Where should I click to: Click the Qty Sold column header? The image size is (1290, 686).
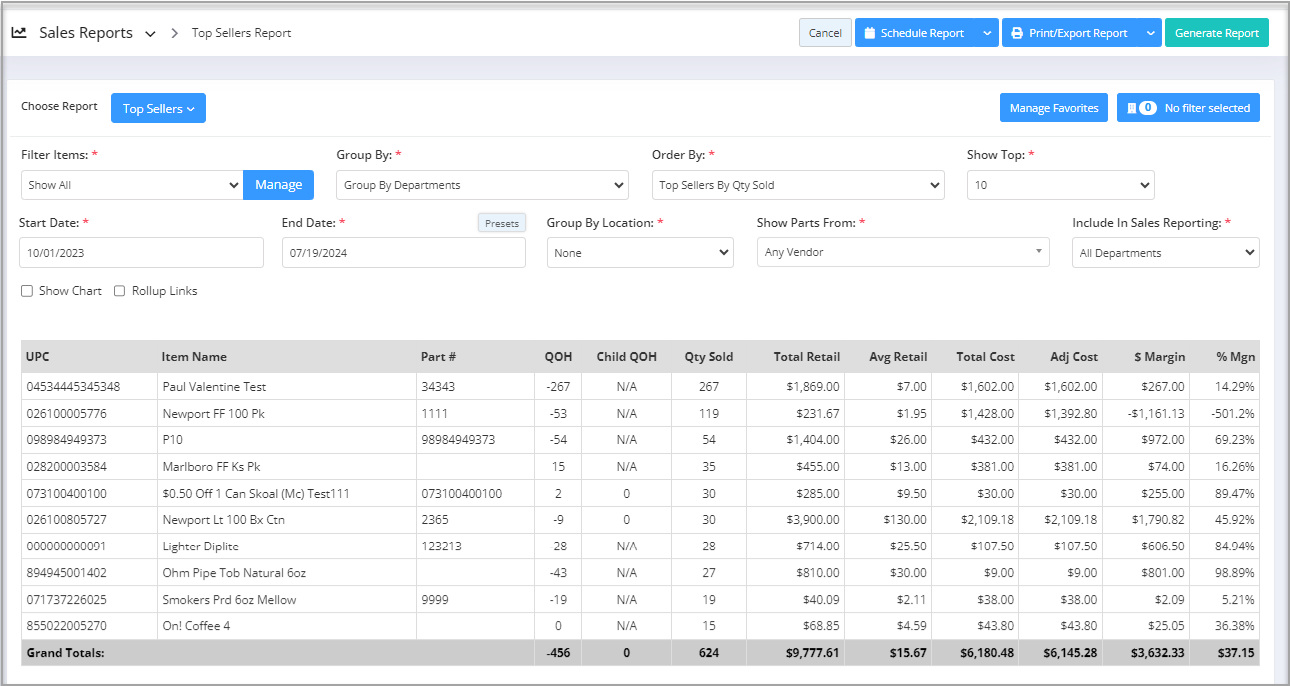click(709, 357)
